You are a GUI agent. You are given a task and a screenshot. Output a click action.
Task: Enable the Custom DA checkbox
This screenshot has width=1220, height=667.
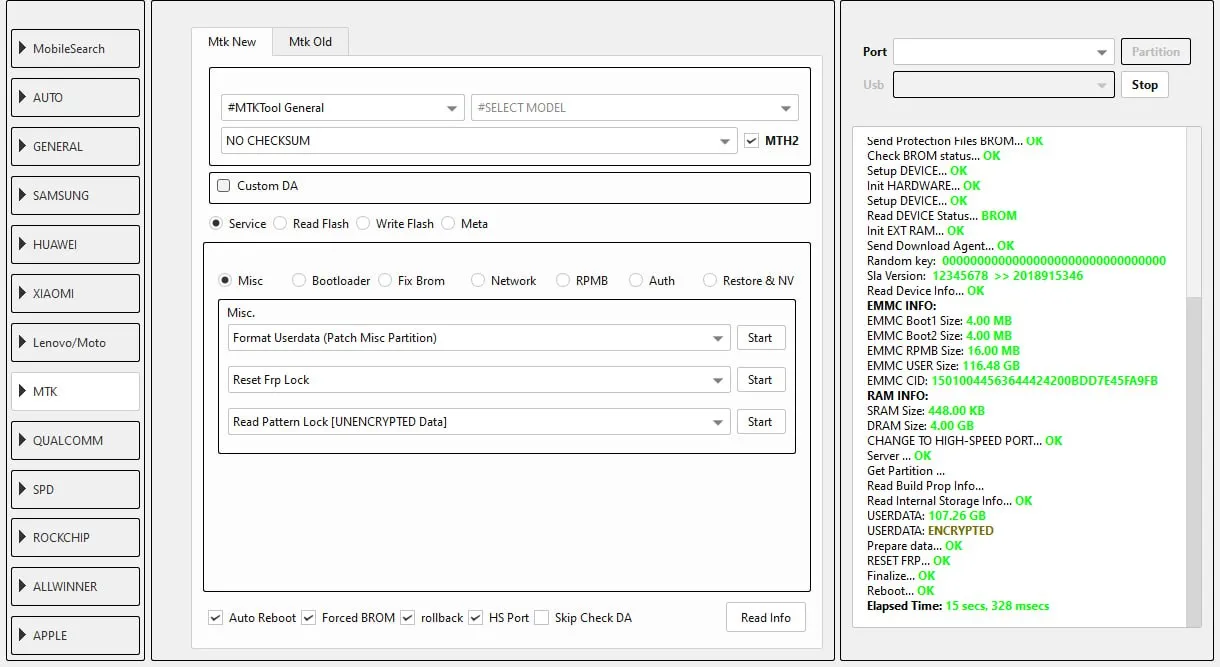pyautogui.click(x=224, y=186)
